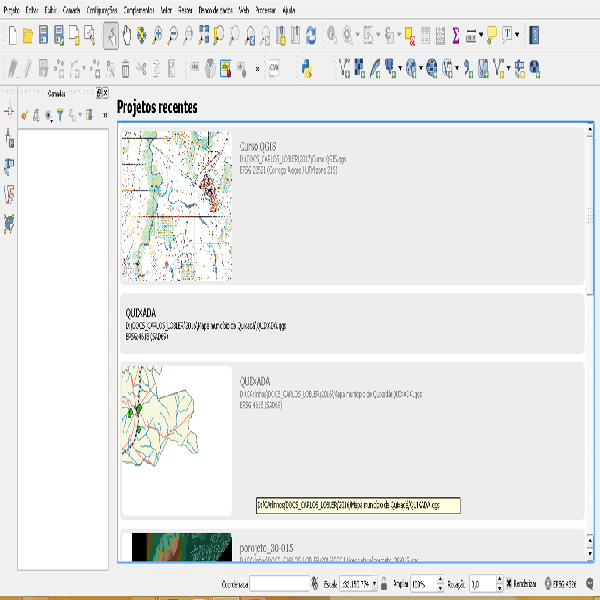
Task: Click the Zoom Full extent icon
Action: [x=204, y=35]
